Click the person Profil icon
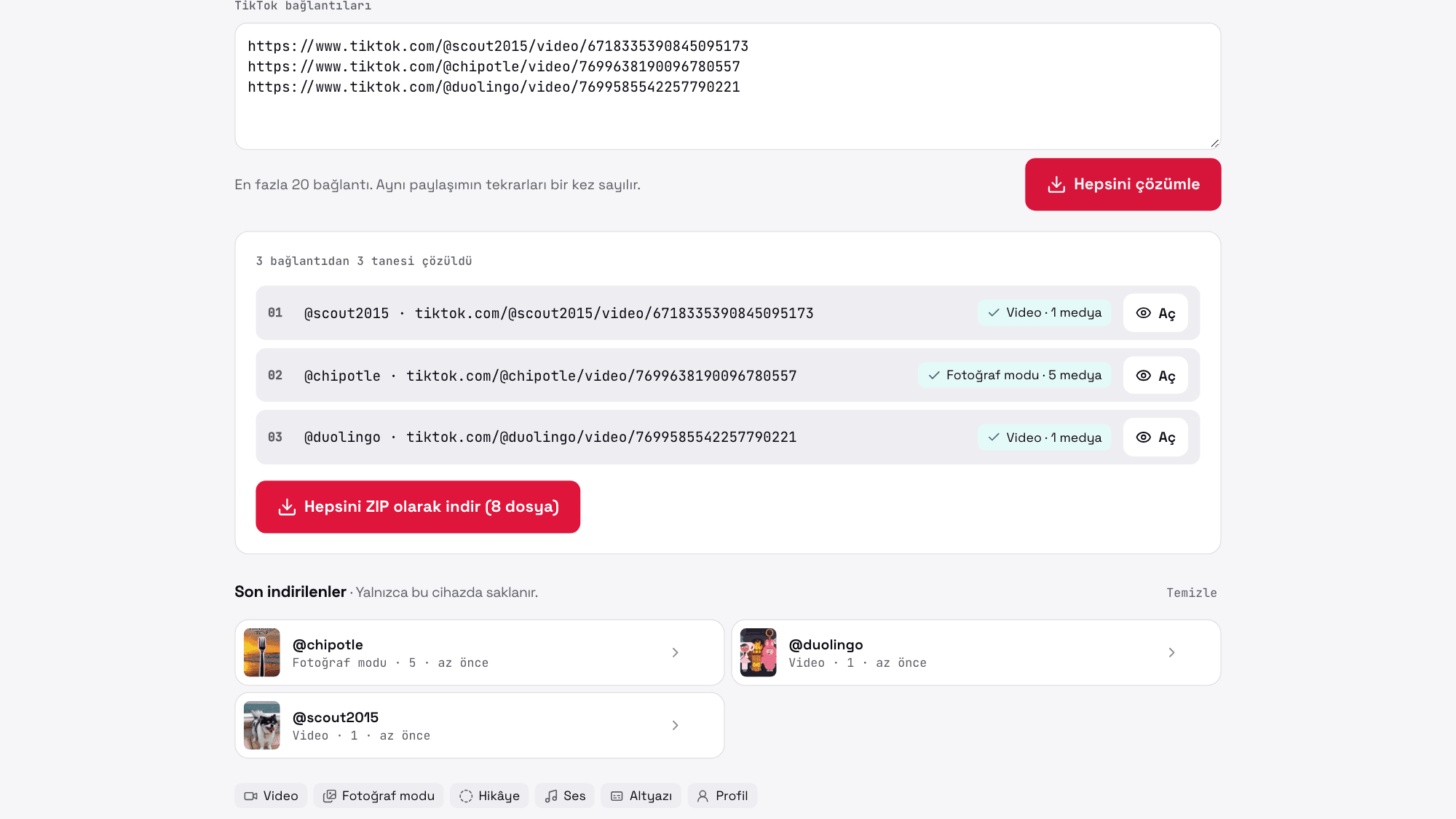The height and width of the screenshot is (819, 1456). pyautogui.click(x=703, y=796)
